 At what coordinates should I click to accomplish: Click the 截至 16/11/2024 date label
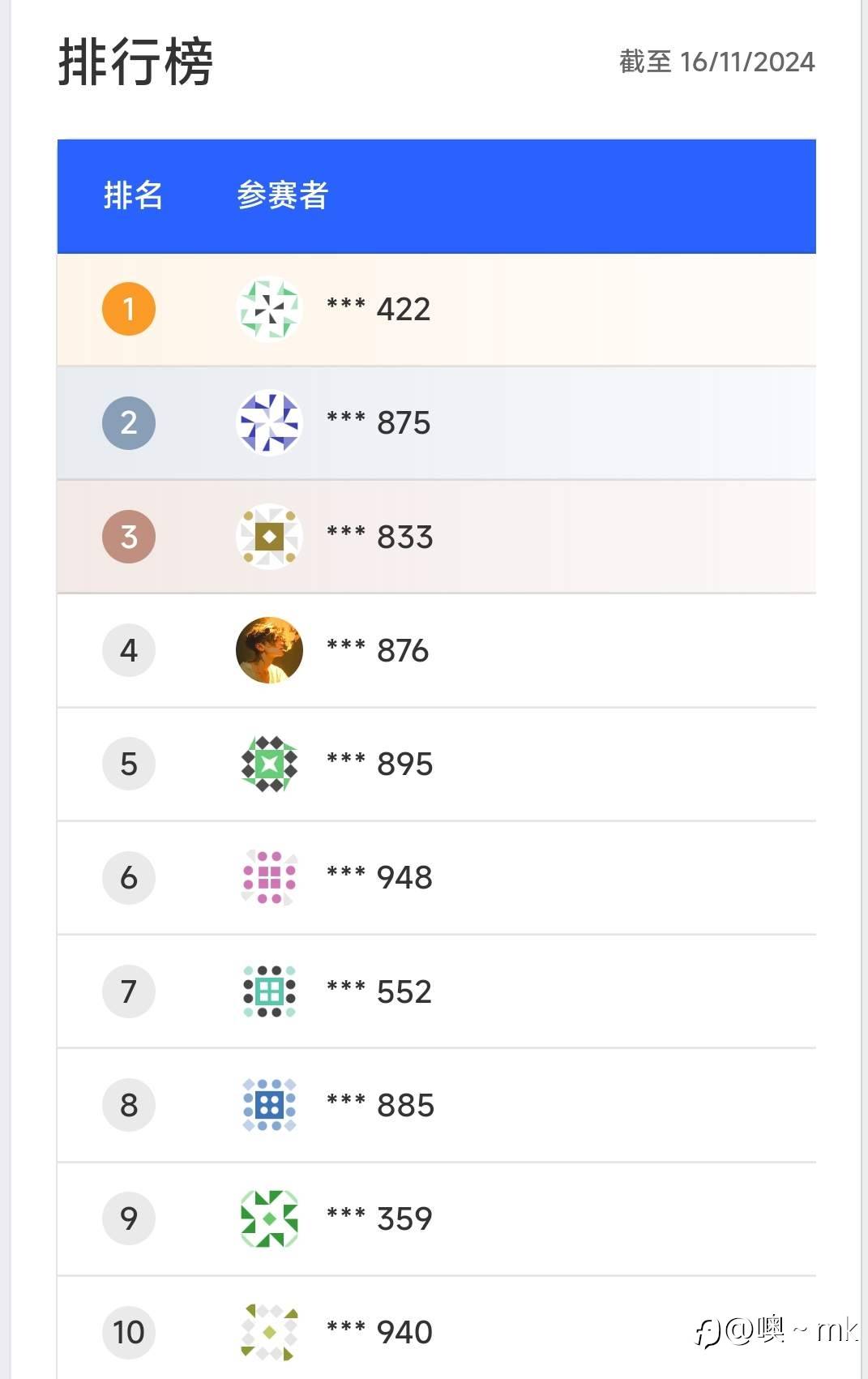pyautogui.click(x=716, y=62)
